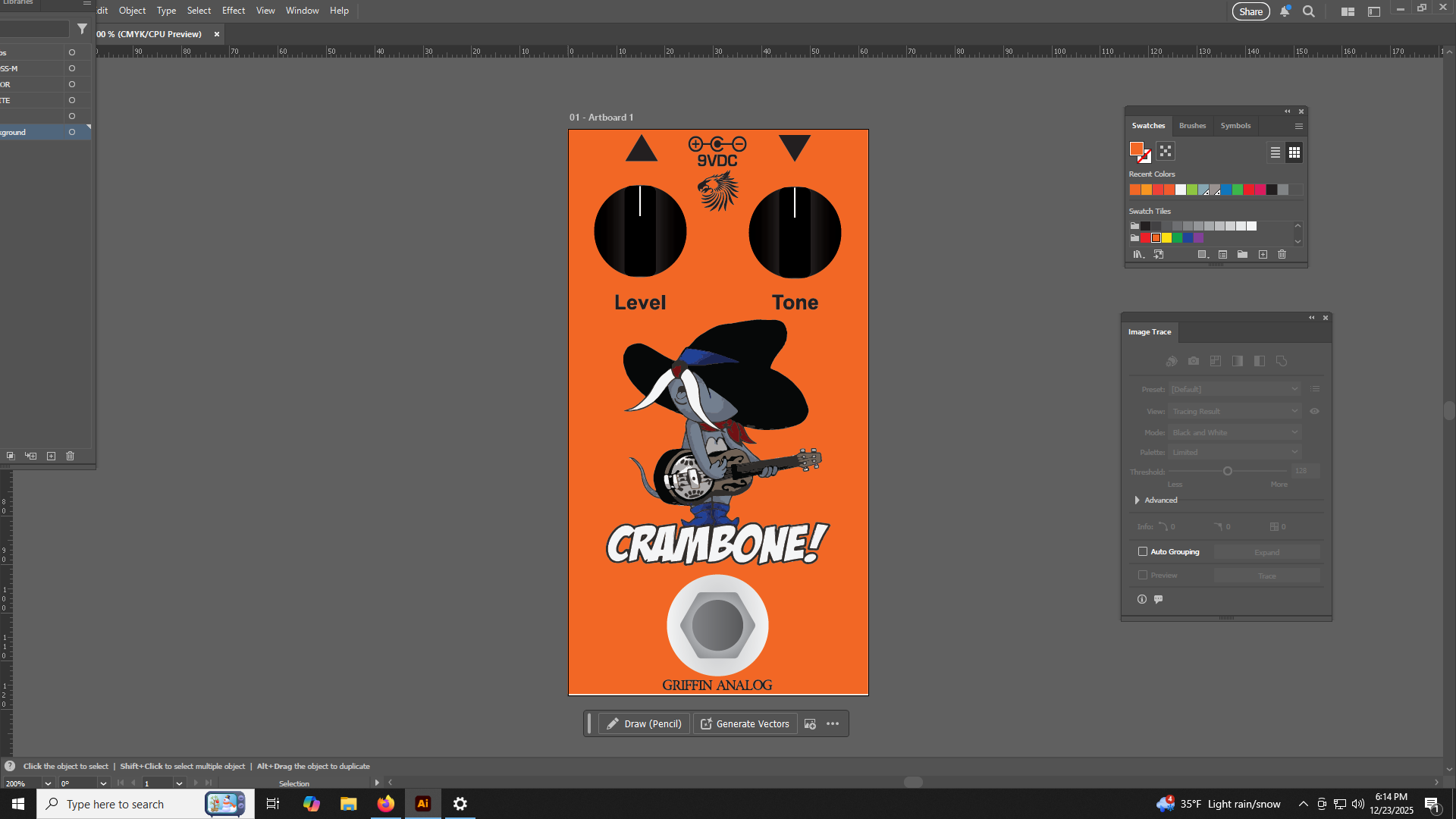Image resolution: width=1456 pixels, height=819 pixels.
Task: Expand the Advanced section in Image Trace
Action: (x=1137, y=500)
